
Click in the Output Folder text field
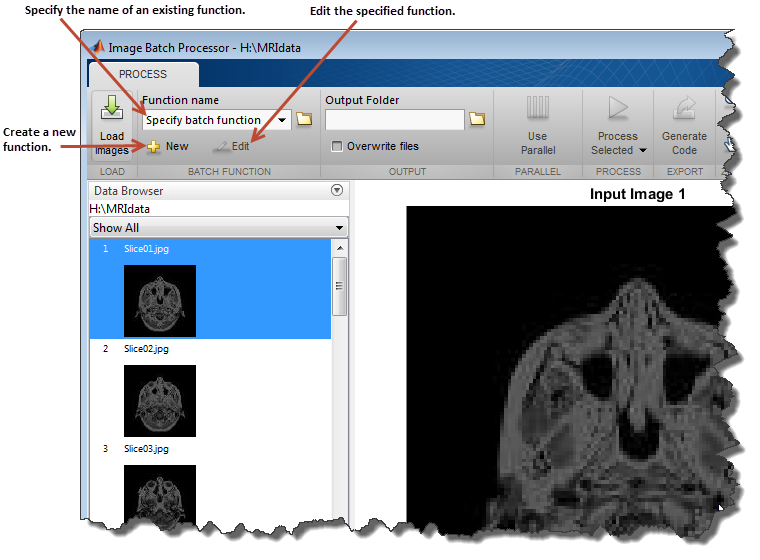pyautogui.click(x=394, y=120)
